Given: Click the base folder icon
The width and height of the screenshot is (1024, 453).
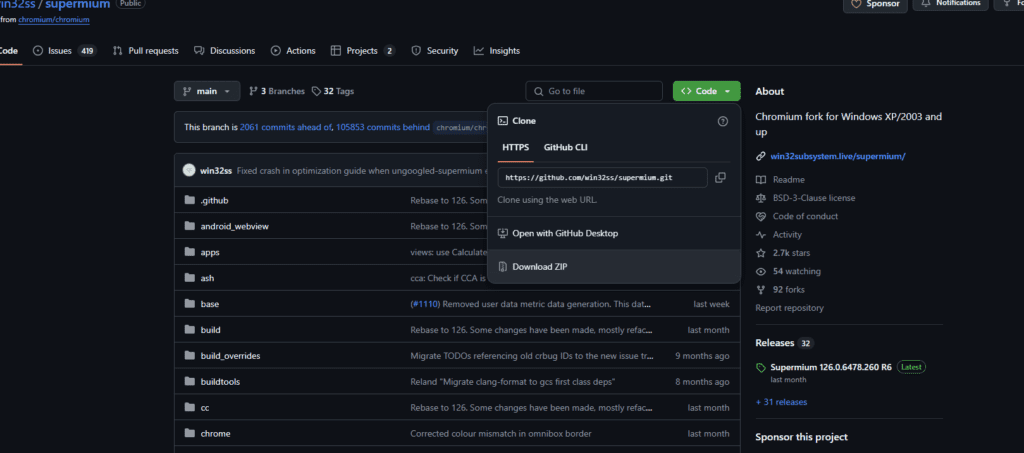Looking at the screenshot, I should pyautogui.click(x=190, y=304).
